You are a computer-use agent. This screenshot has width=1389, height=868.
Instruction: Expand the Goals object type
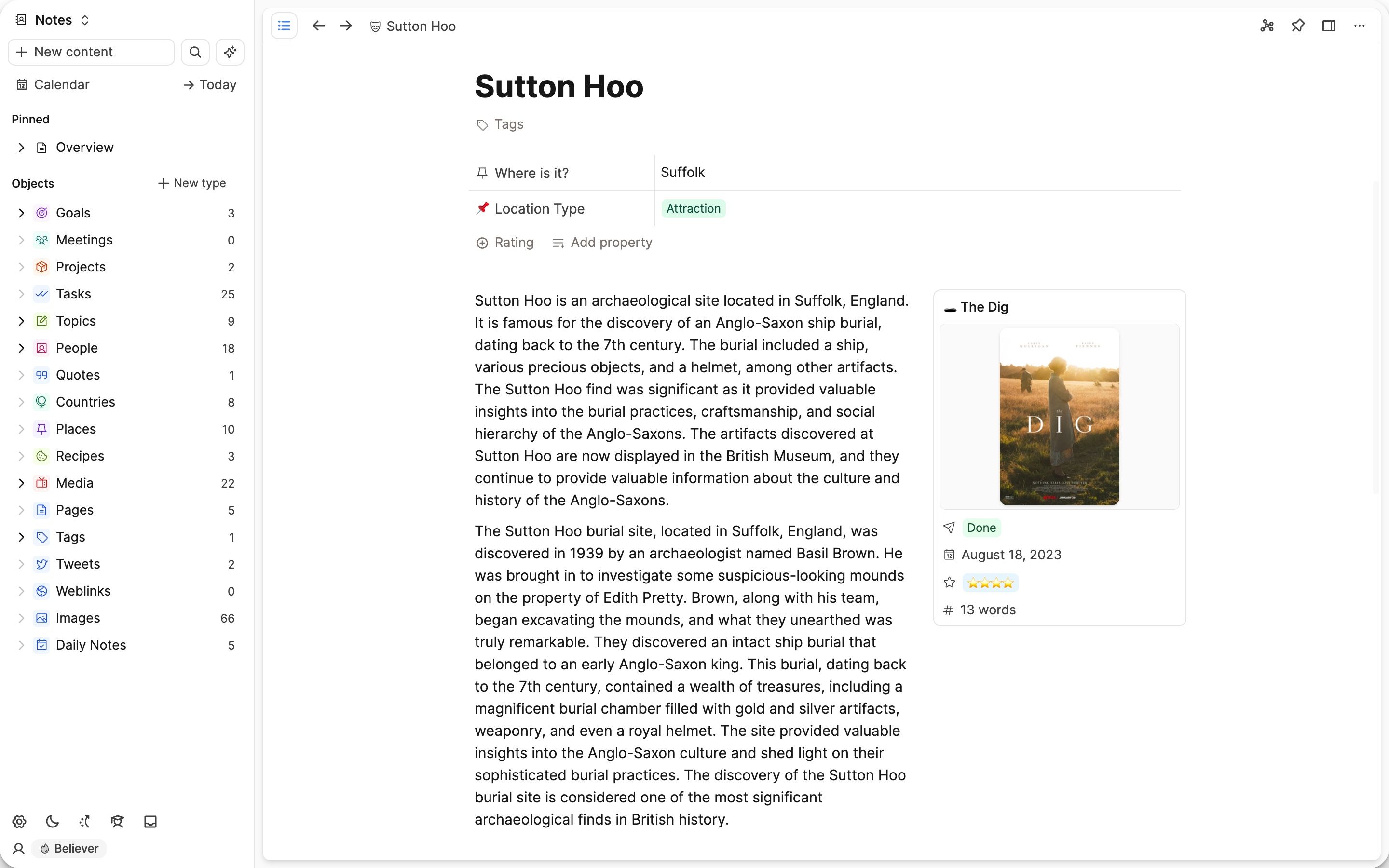tap(21, 213)
